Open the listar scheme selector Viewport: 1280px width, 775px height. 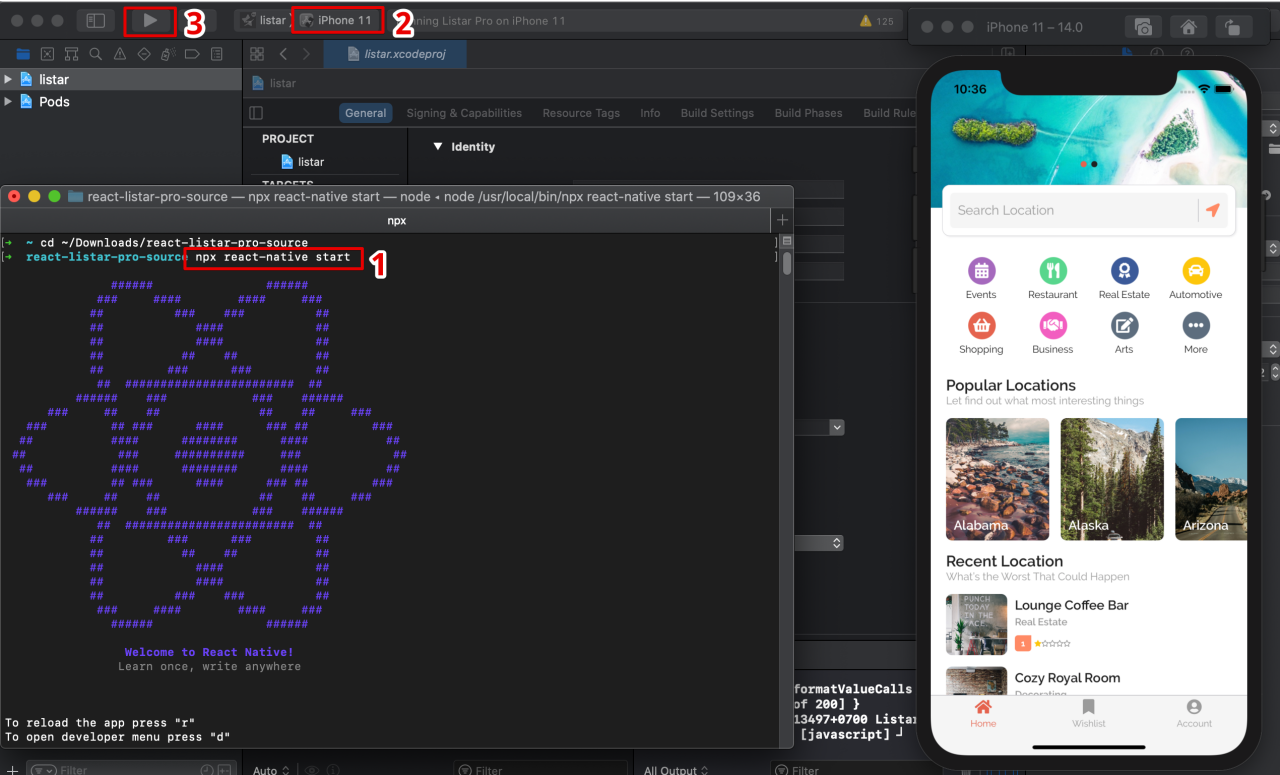pyautogui.click(x=264, y=20)
